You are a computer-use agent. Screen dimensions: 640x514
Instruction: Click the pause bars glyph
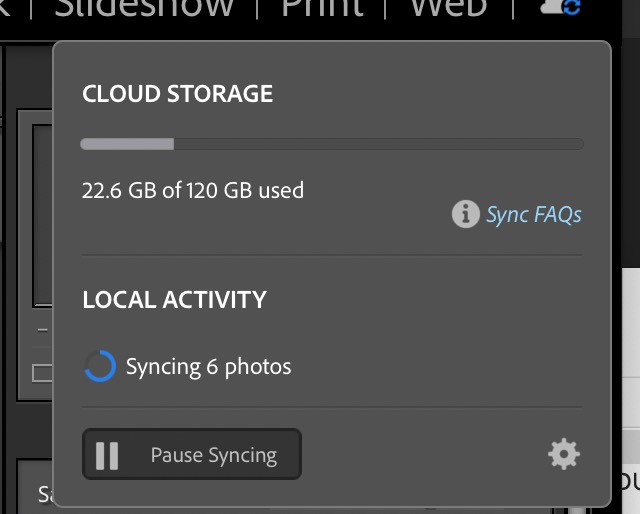pyautogui.click(x=107, y=455)
